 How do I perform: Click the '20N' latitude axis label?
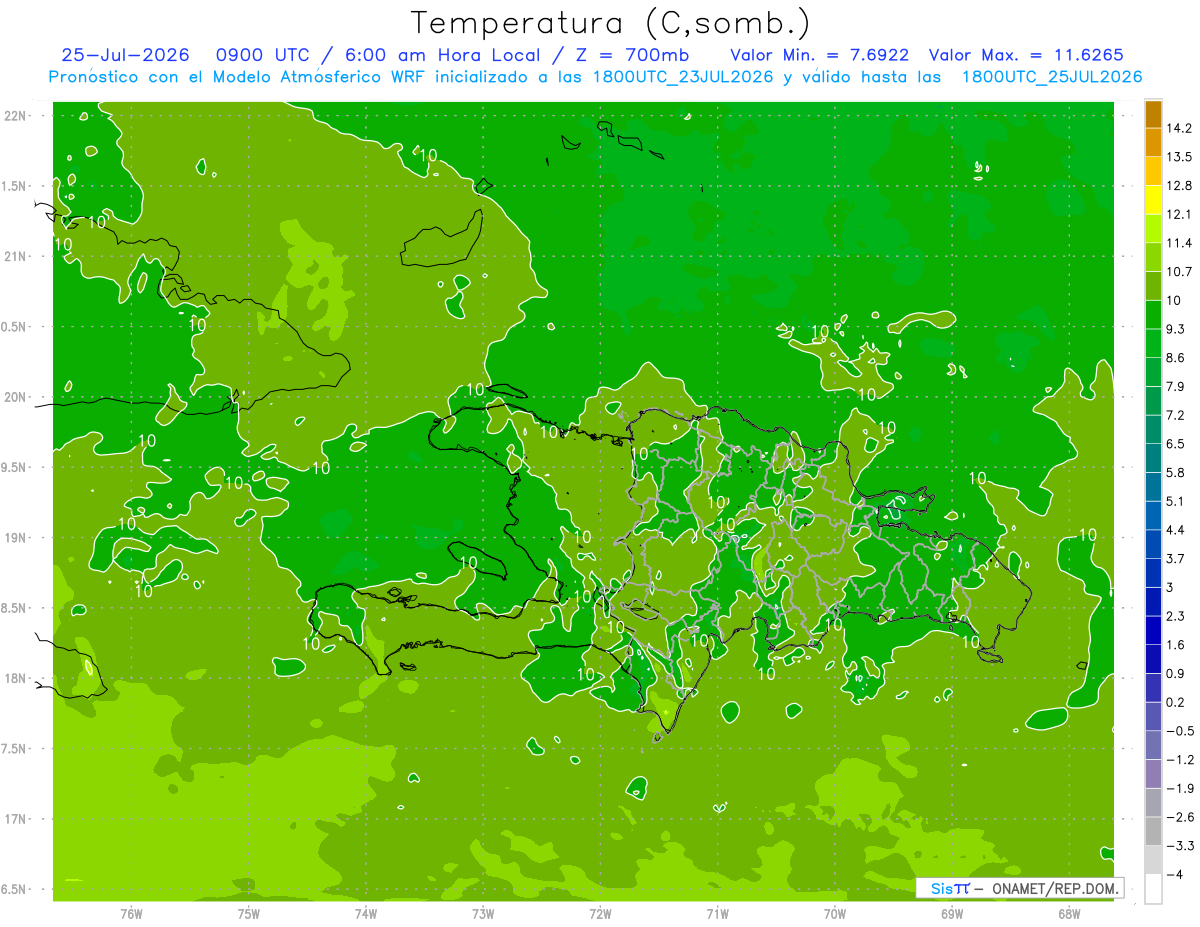point(16,397)
